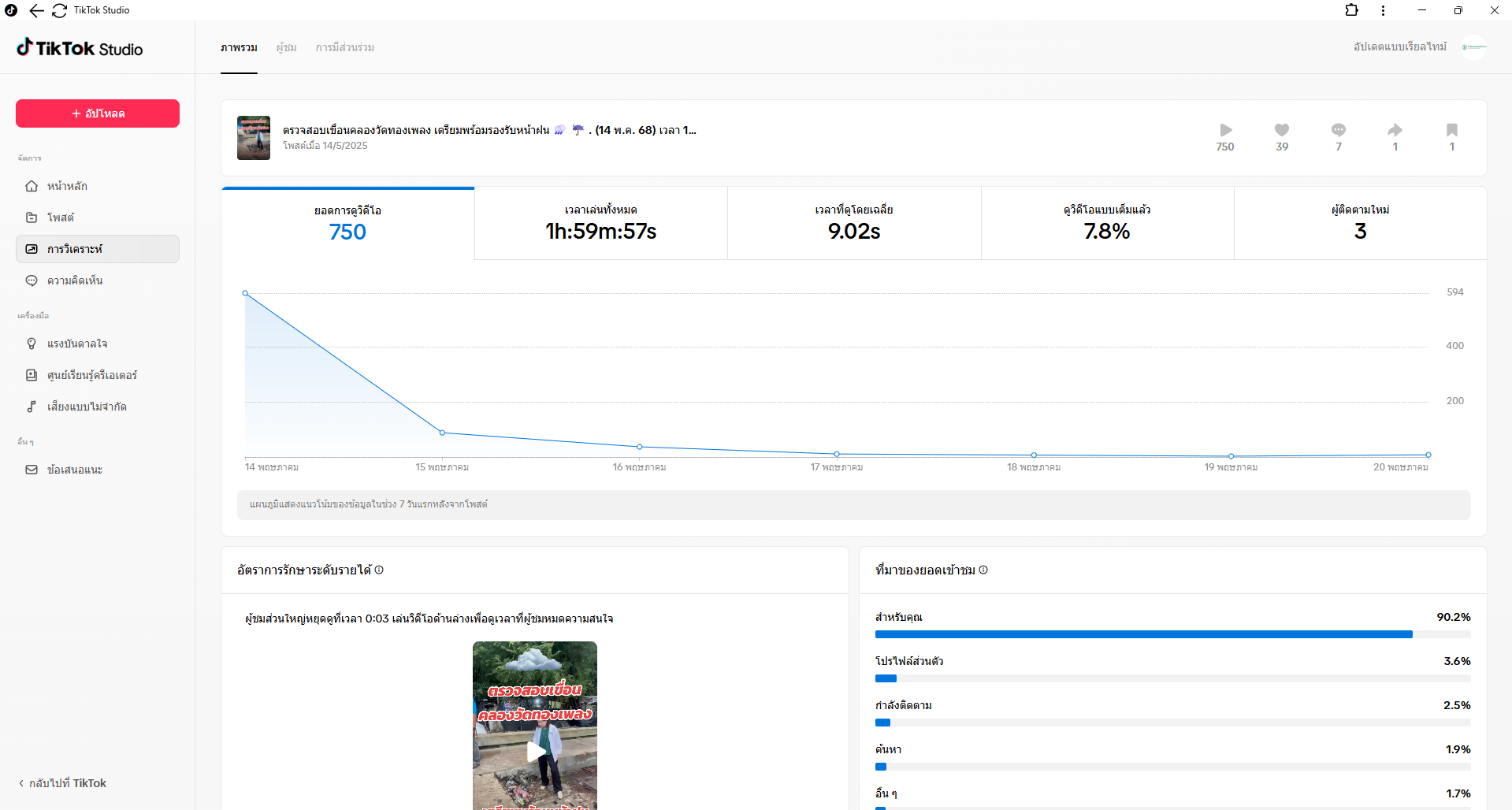The height and width of the screenshot is (810, 1512).
Task: Click the Search (ค้นหา) 1.9% bar
Action: coord(1172,767)
